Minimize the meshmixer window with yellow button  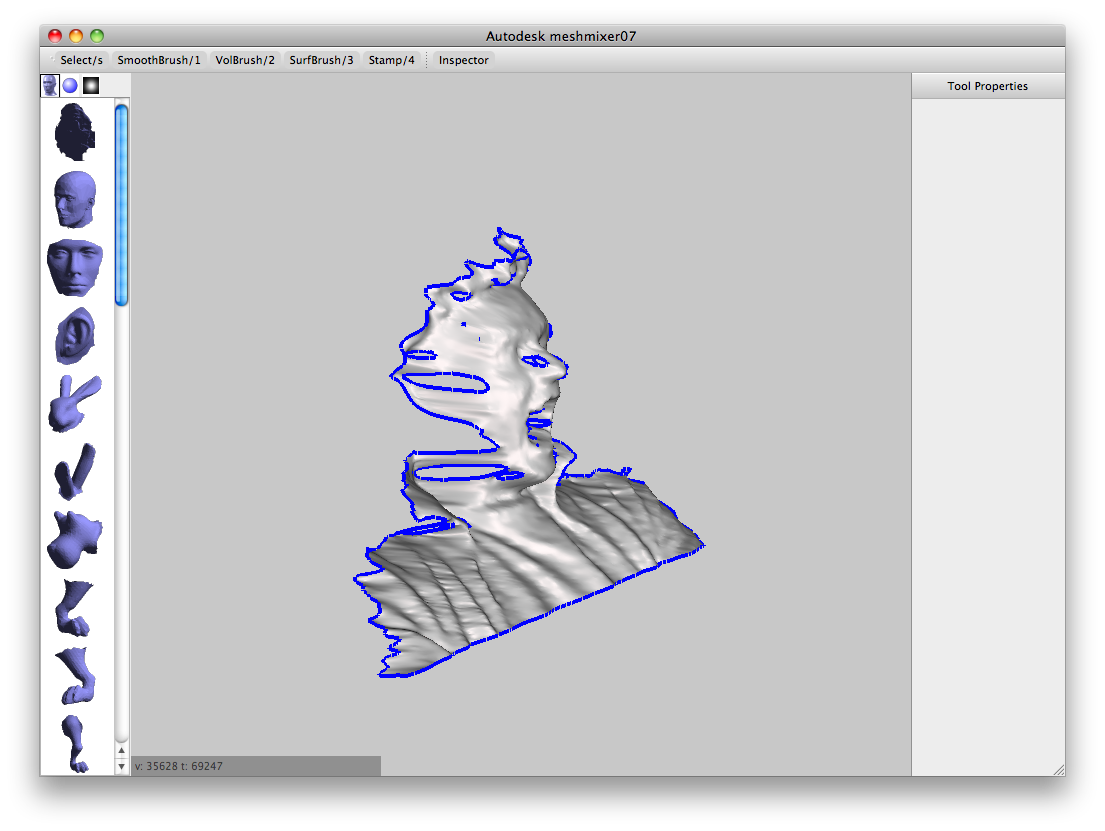tap(76, 35)
